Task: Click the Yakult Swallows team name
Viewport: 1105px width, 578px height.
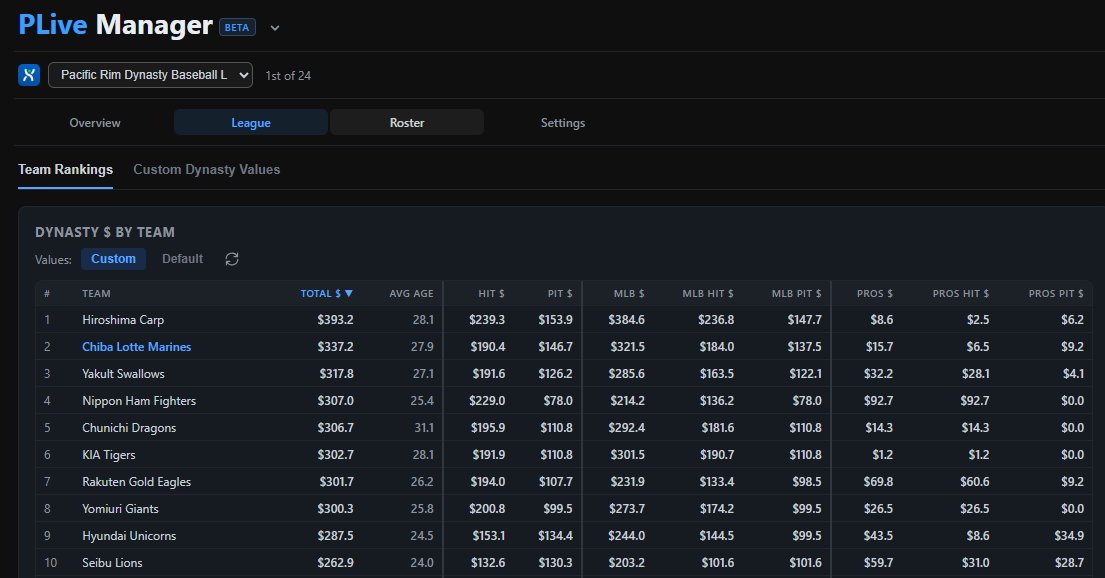Action: click(123, 374)
